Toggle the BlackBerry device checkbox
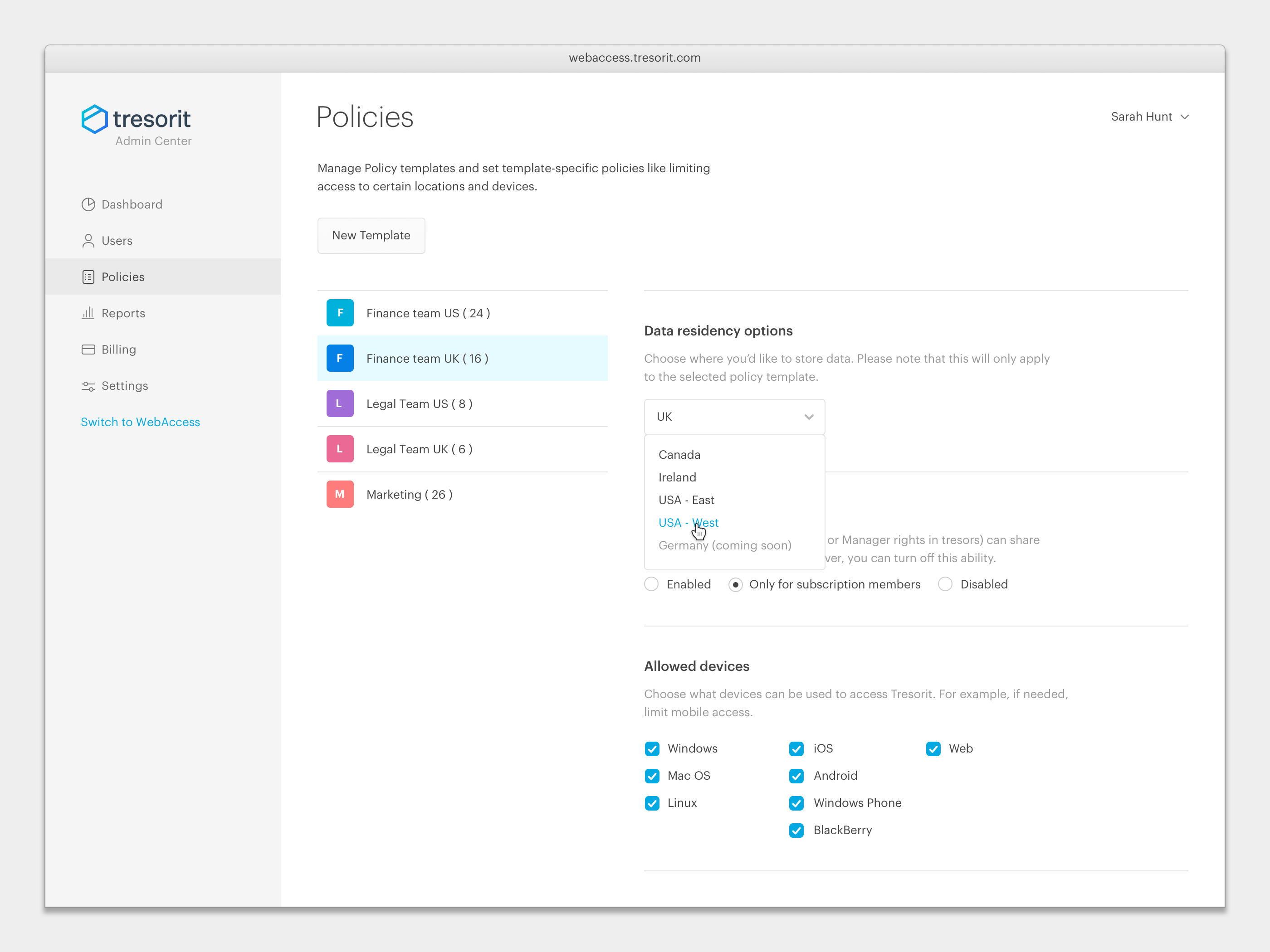 click(797, 830)
